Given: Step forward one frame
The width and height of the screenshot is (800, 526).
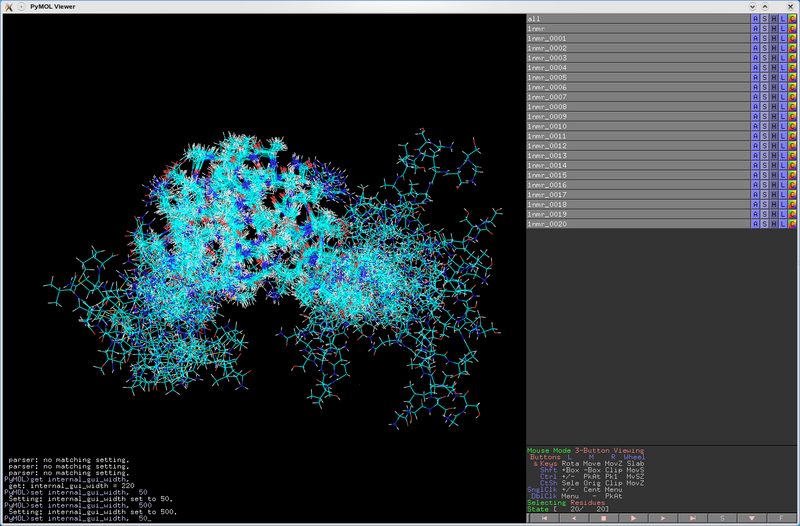Looking at the screenshot, I should tap(663, 518).
